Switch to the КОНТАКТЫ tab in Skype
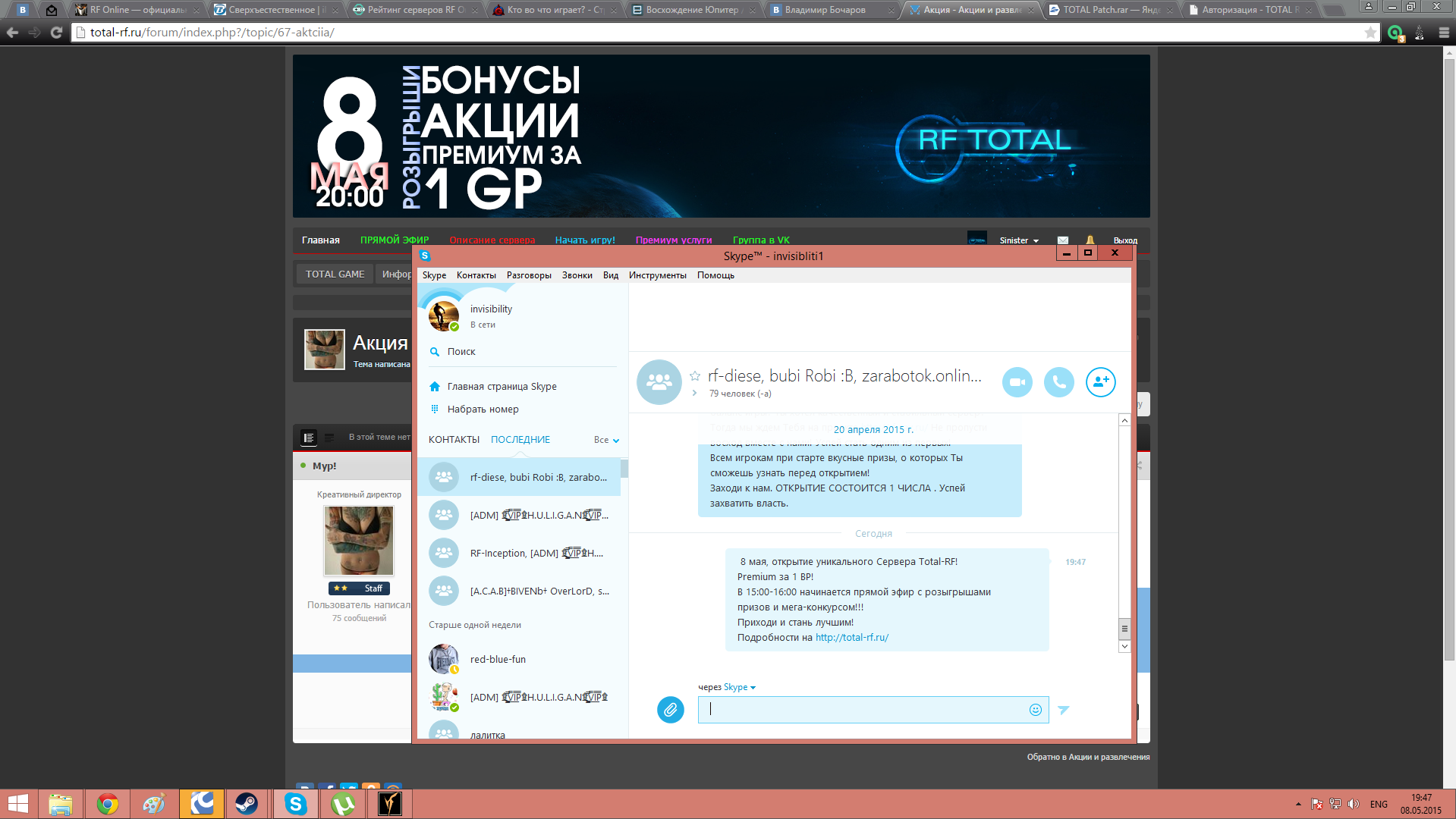The height and width of the screenshot is (819, 1456). pyautogui.click(x=454, y=440)
